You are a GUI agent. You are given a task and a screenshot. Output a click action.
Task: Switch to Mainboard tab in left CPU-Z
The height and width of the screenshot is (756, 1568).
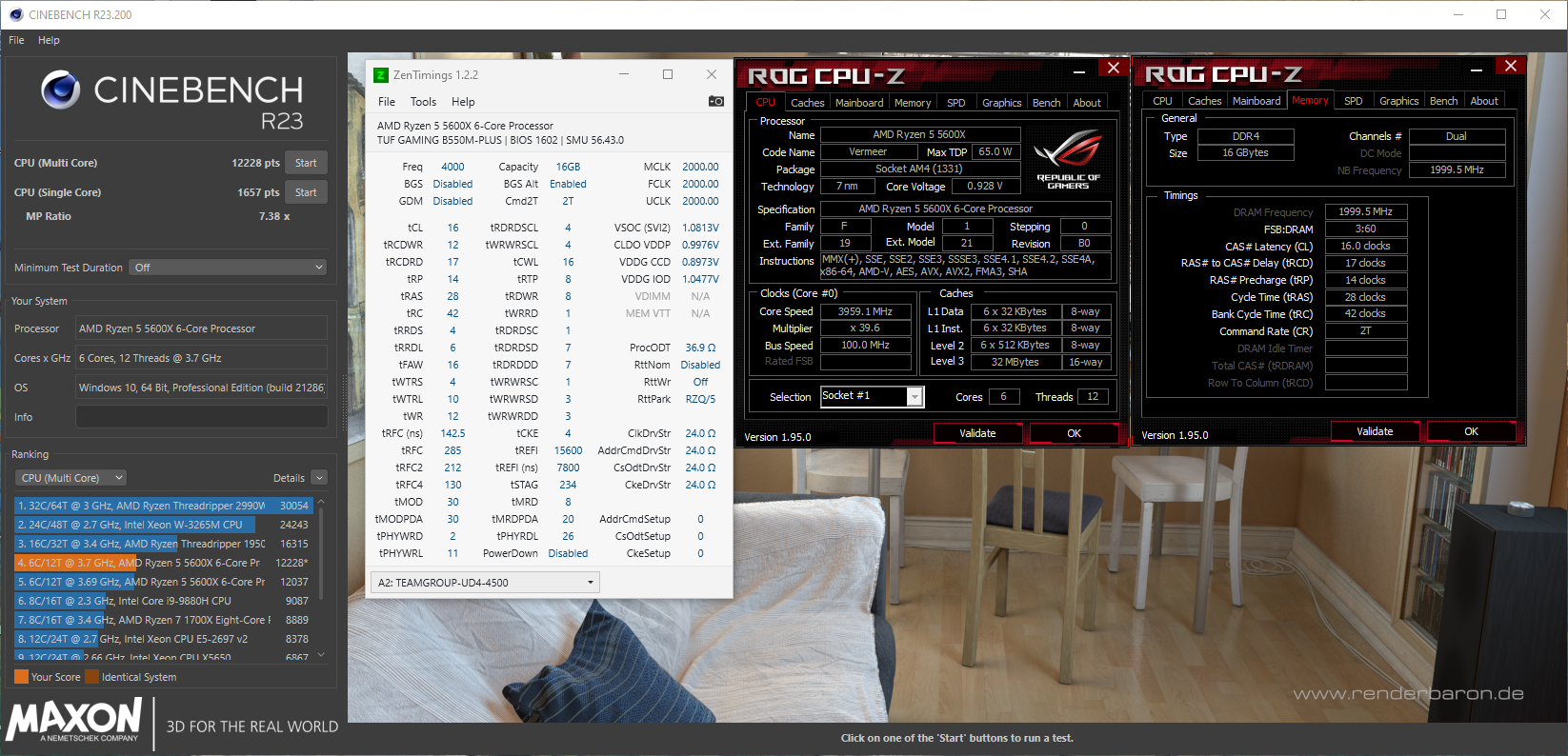click(859, 103)
